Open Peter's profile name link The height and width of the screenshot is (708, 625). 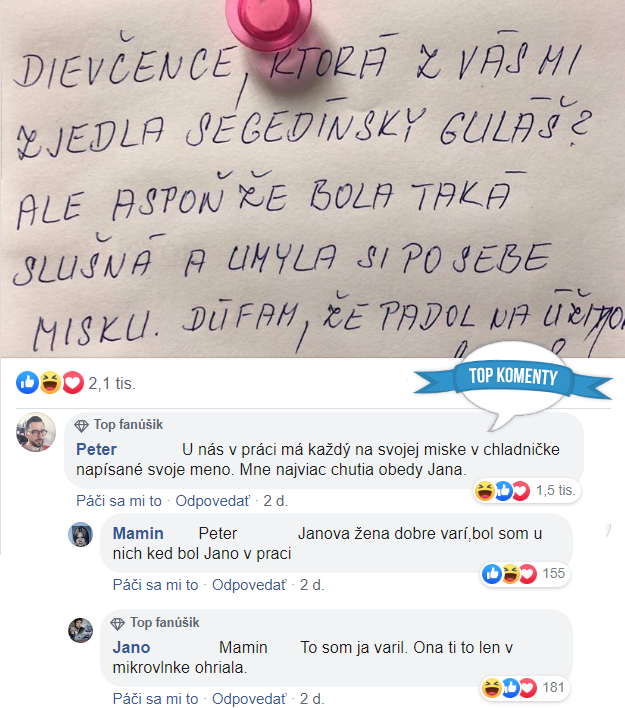pyautogui.click(x=96, y=450)
